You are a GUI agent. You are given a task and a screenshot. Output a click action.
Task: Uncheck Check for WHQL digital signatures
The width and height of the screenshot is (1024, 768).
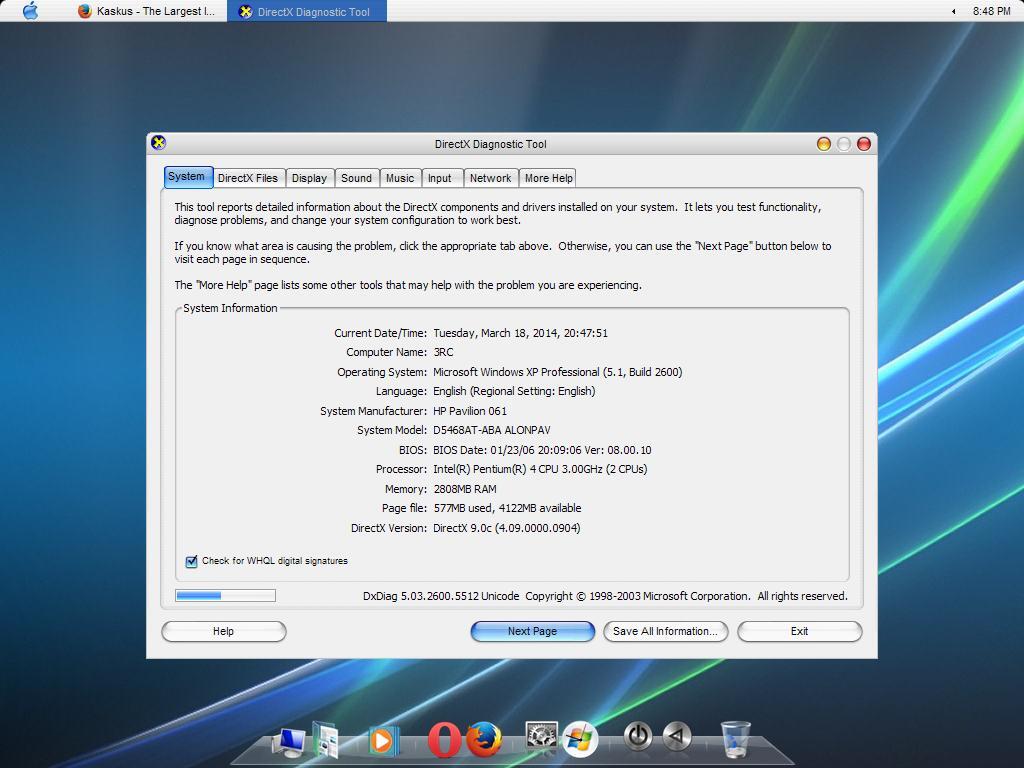click(x=191, y=561)
